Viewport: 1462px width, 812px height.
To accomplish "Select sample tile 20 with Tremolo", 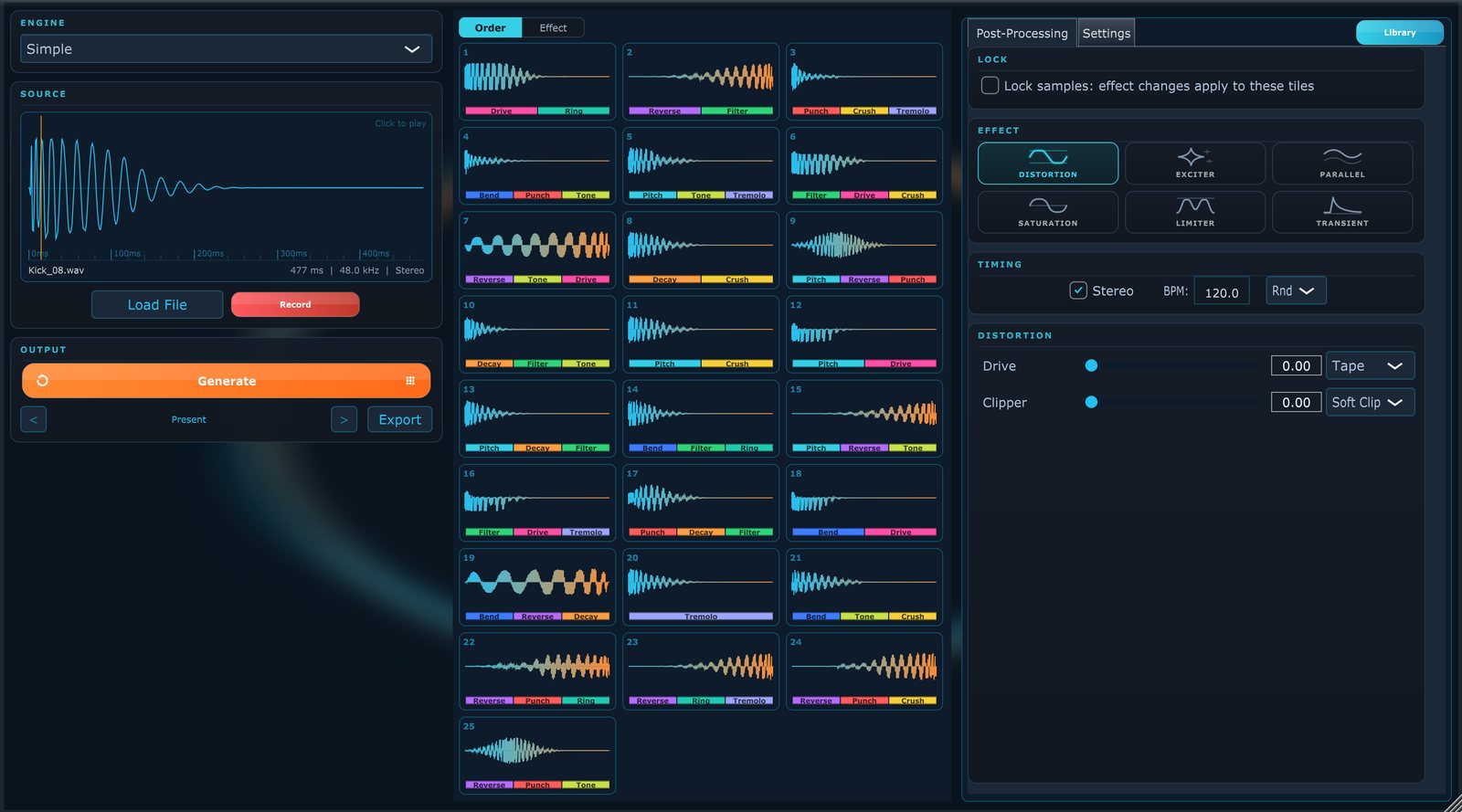I will click(701, 586).
